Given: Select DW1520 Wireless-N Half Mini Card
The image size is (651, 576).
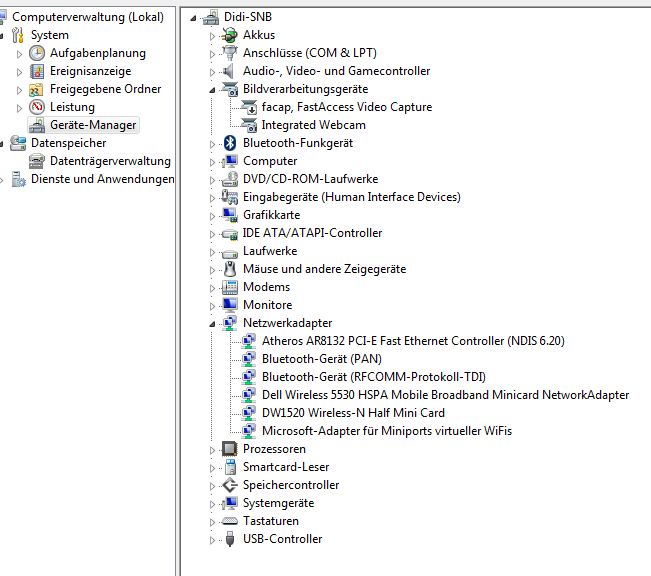Looking at the screenshot, I should tap(353, 413).
